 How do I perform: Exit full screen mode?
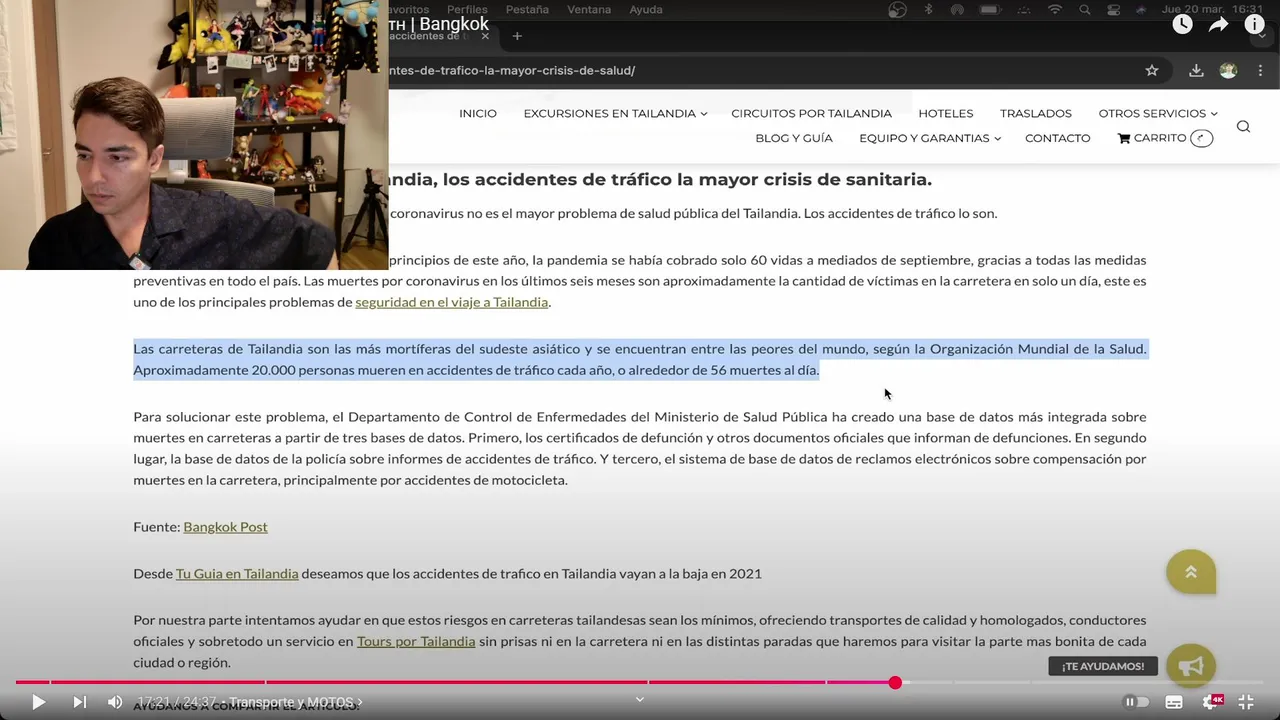[x=1246, y=702]
